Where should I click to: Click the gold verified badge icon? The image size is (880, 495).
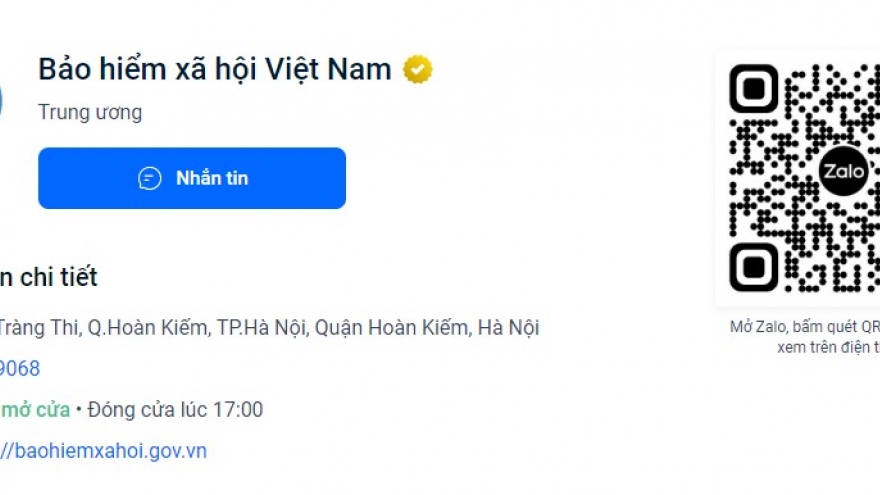pos(417,70)
